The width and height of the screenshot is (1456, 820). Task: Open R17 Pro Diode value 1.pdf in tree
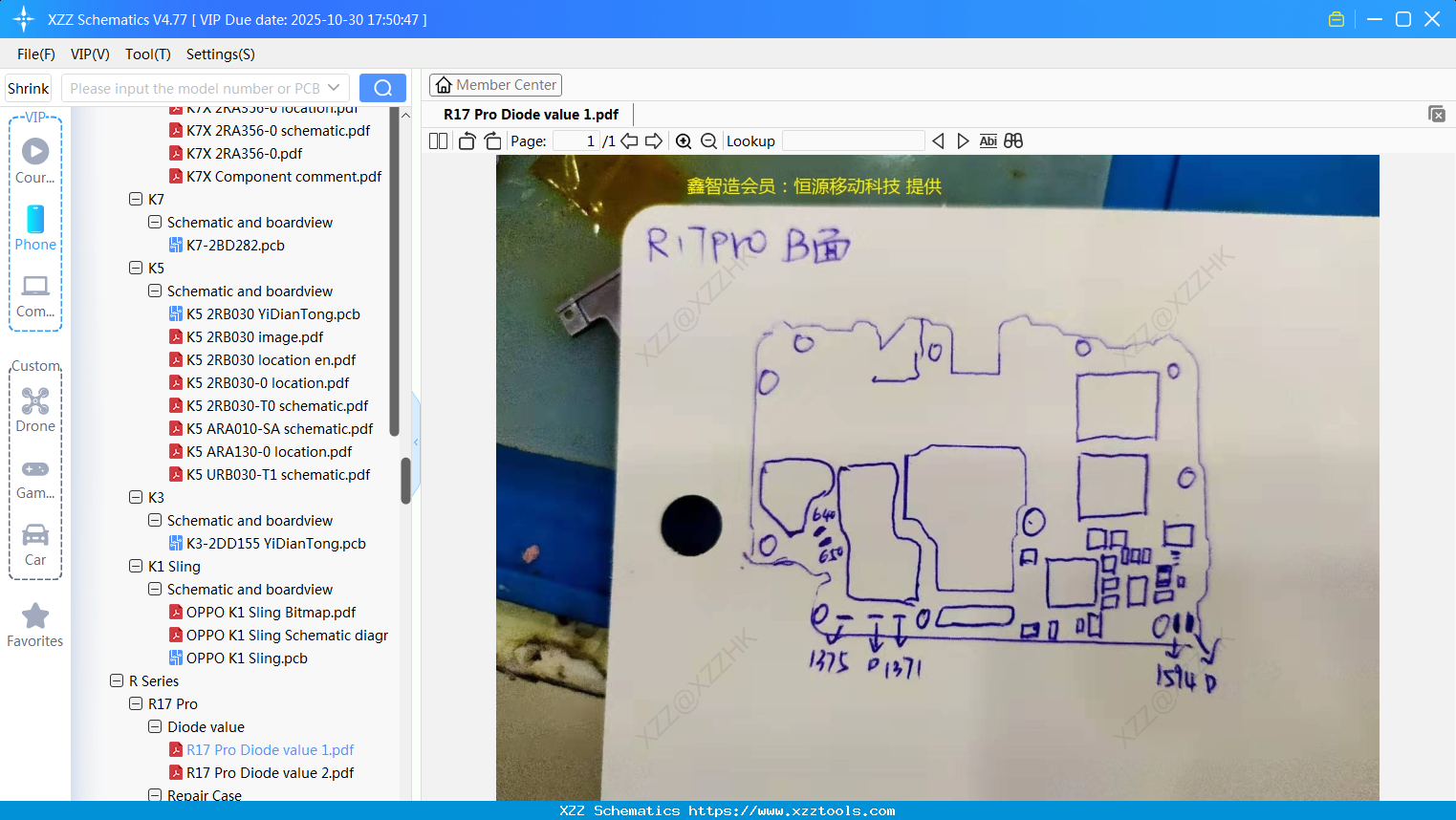[270, 749]
